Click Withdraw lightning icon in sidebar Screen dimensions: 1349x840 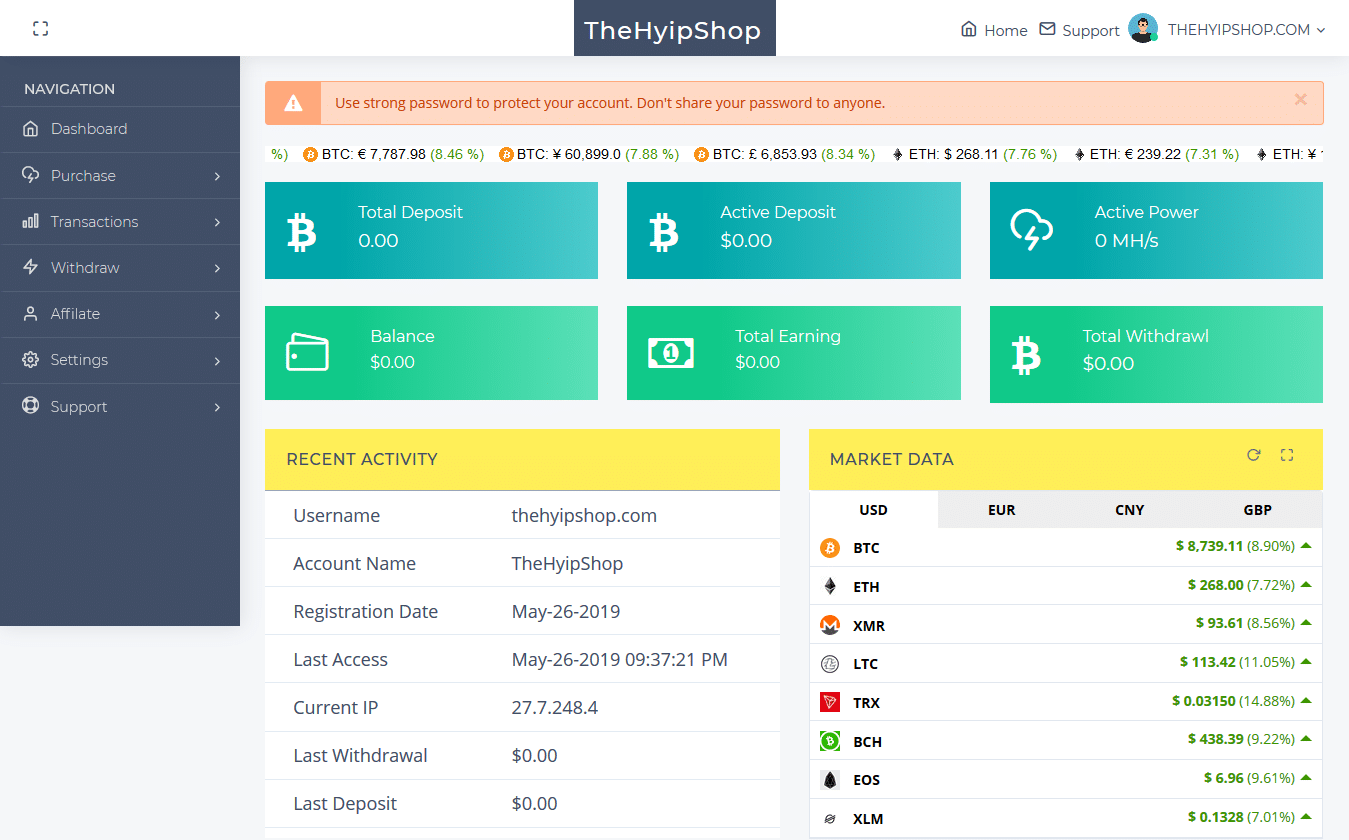[x=31, y=267]
